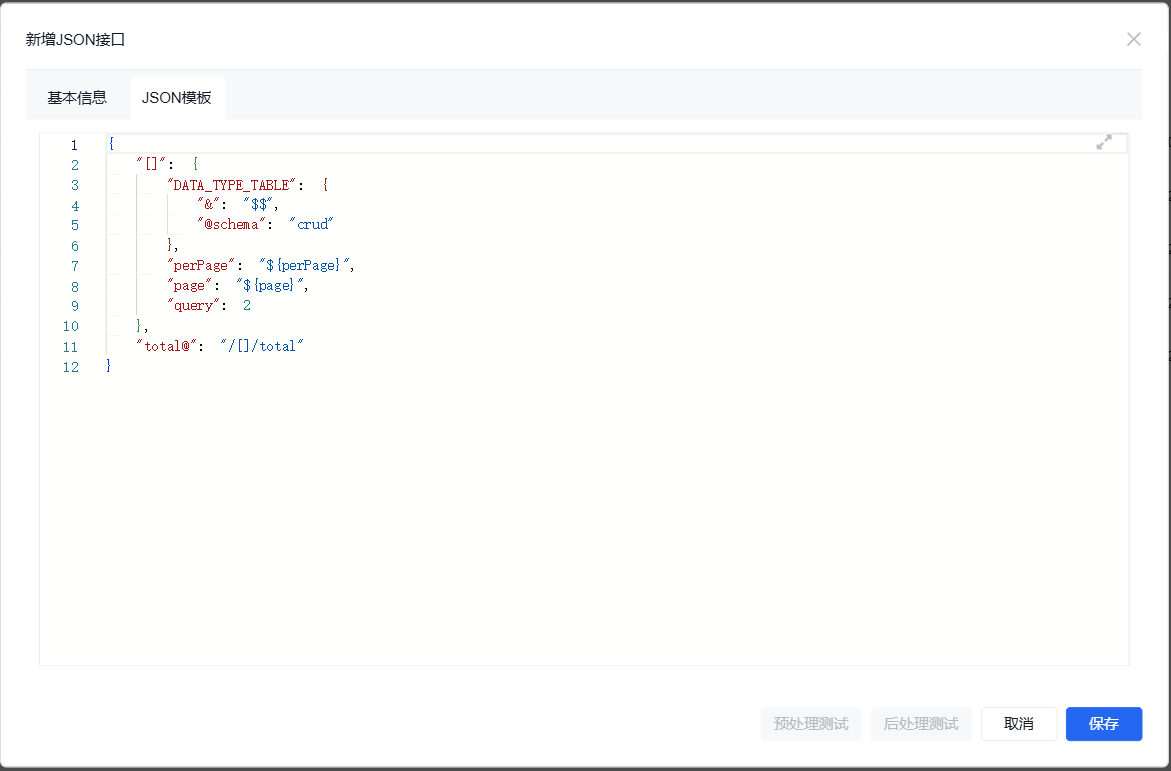Click line number 1 in the gutter
The width and height of the screenshot is (1171, 771).
click(x=74, y=145)
